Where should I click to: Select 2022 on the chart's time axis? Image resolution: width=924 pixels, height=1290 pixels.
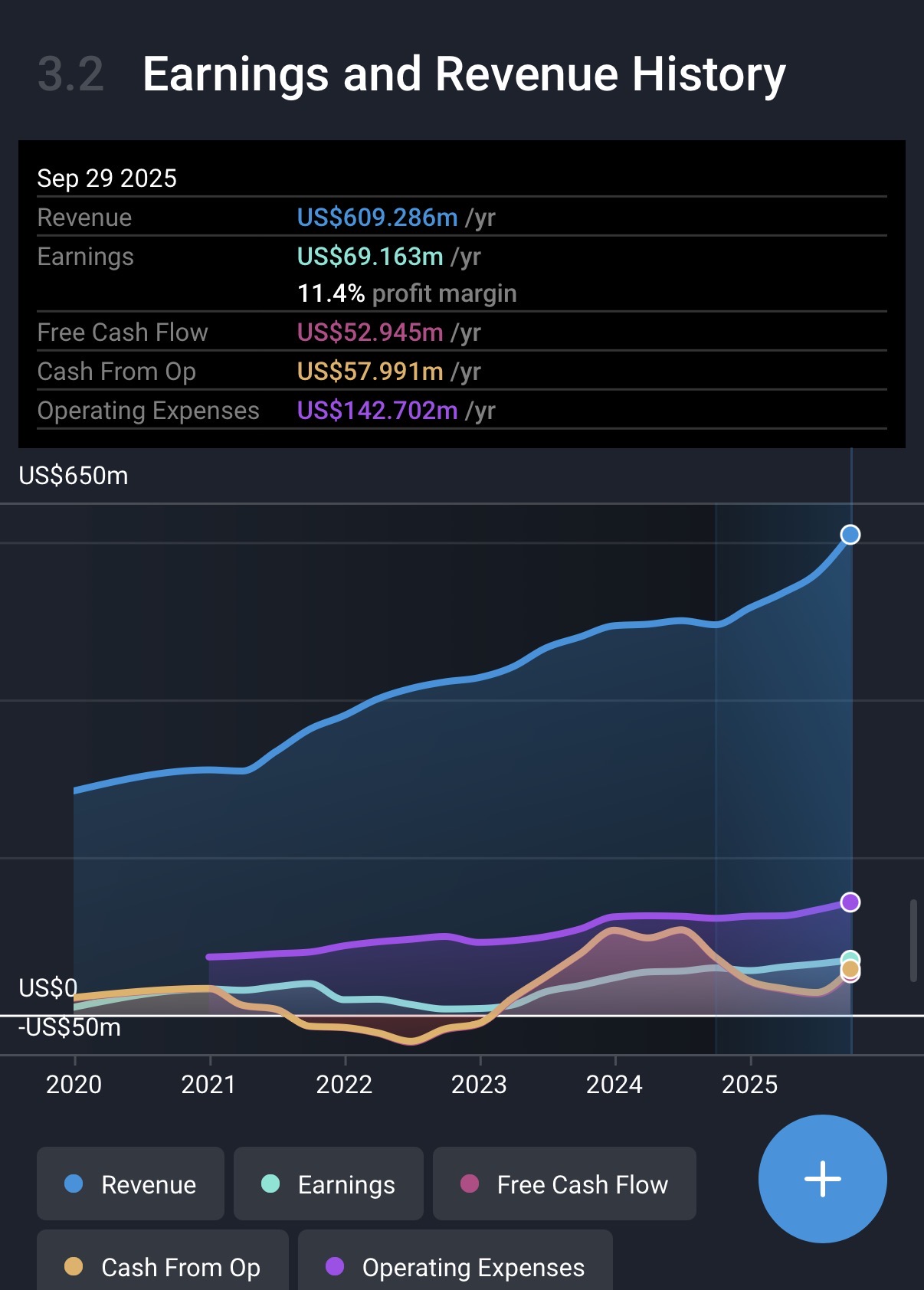pos(345,1084)
